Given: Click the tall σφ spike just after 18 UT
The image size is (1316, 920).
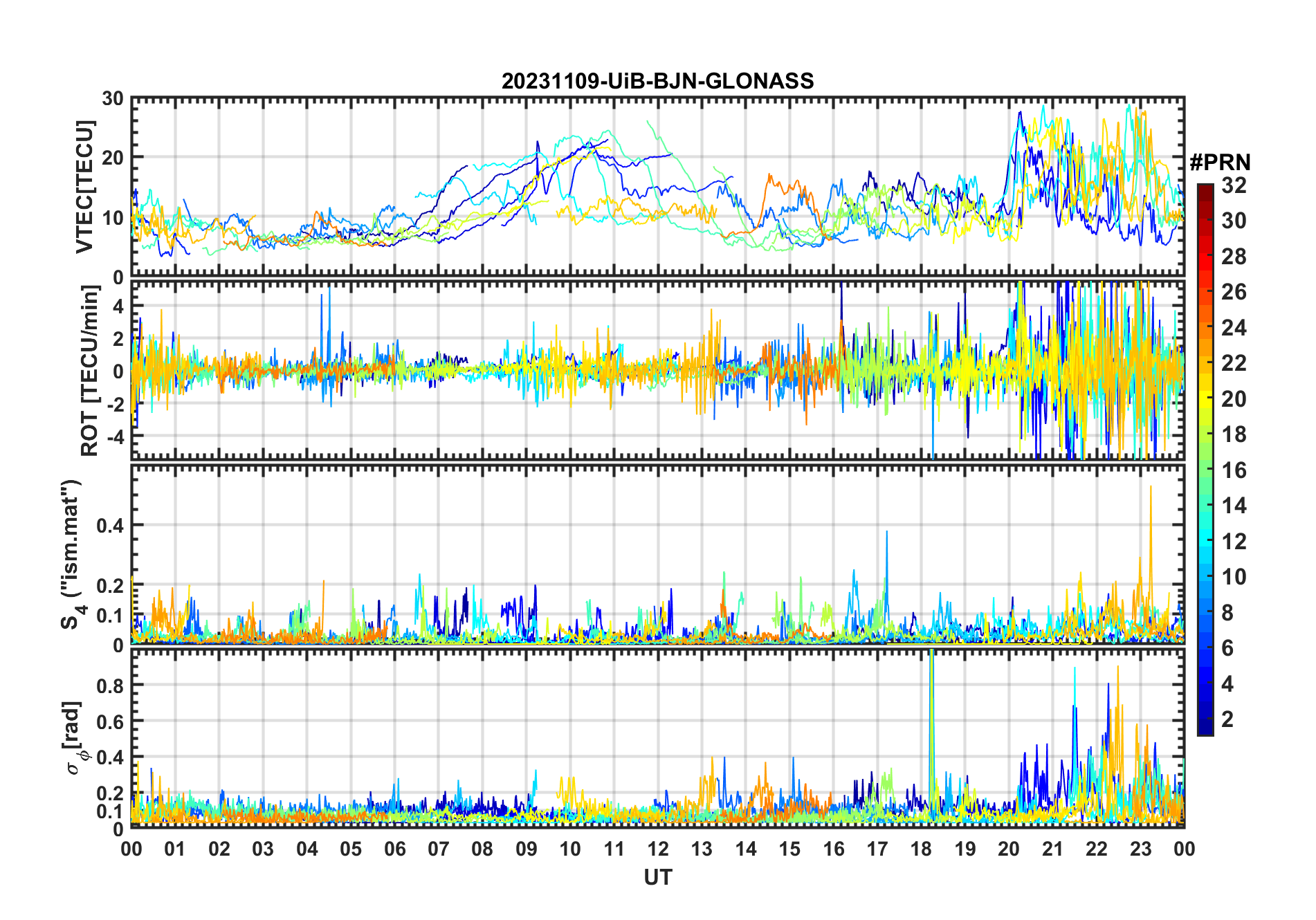Looking at the screenshot, I should [931, 692].
